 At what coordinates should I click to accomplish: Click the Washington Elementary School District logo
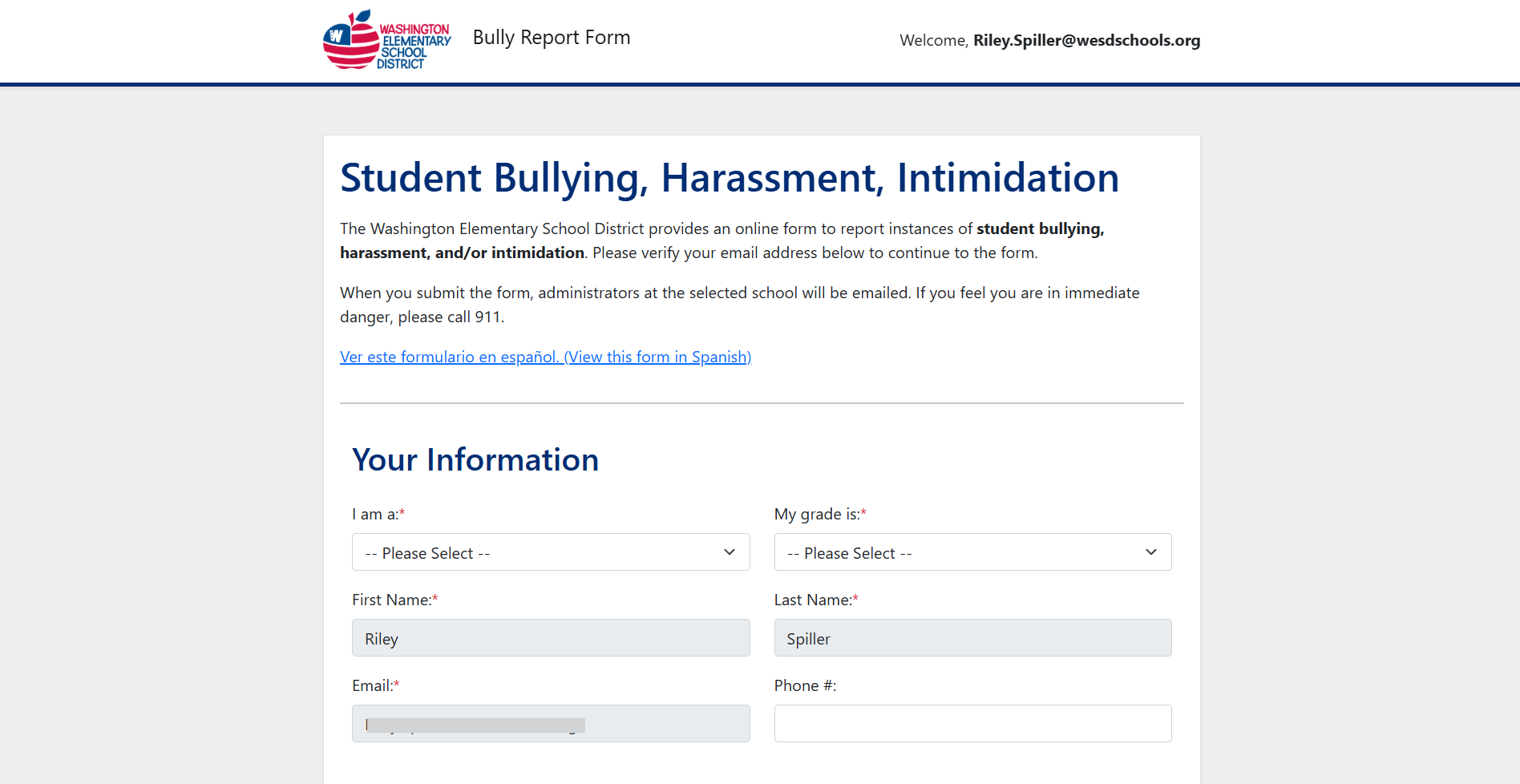387,39
